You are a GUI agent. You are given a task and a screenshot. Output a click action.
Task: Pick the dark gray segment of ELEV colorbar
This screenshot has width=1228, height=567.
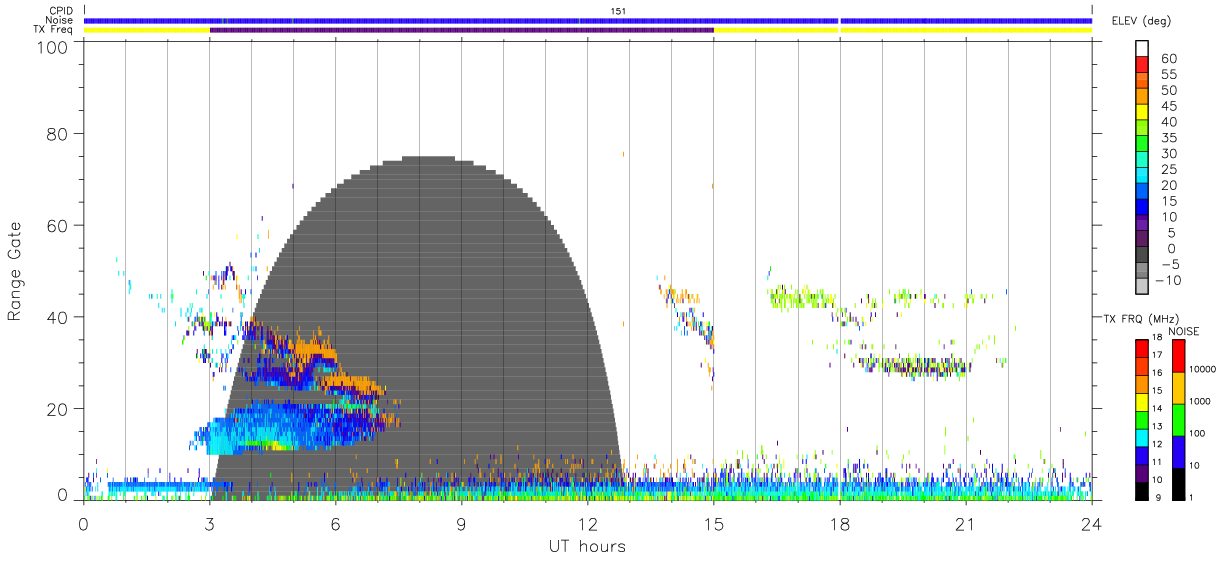tap(1142, 256)
